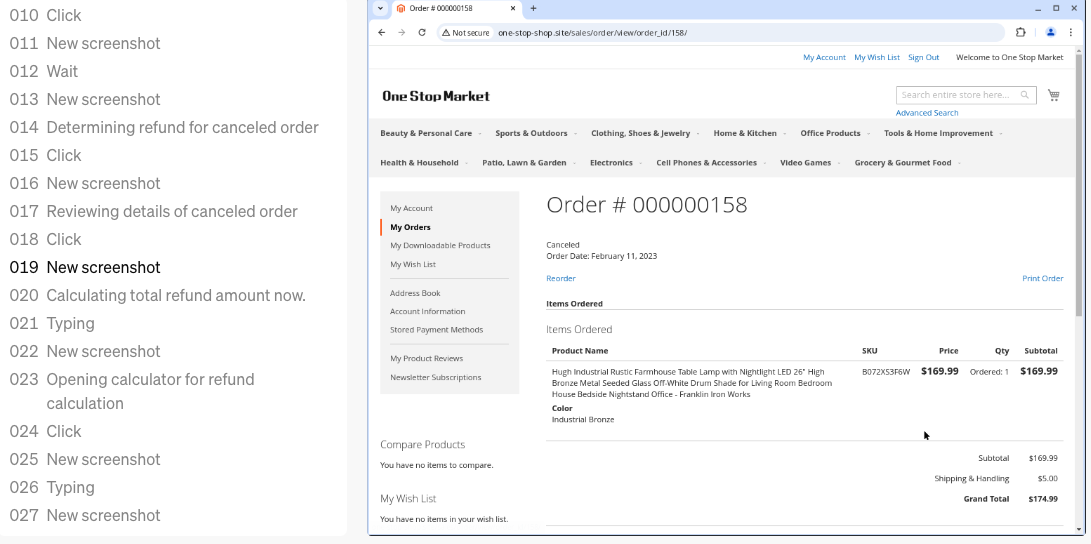Click the Print Order link
Viewport: 1091px width, 544px height.
click(x=1042, y=278)
